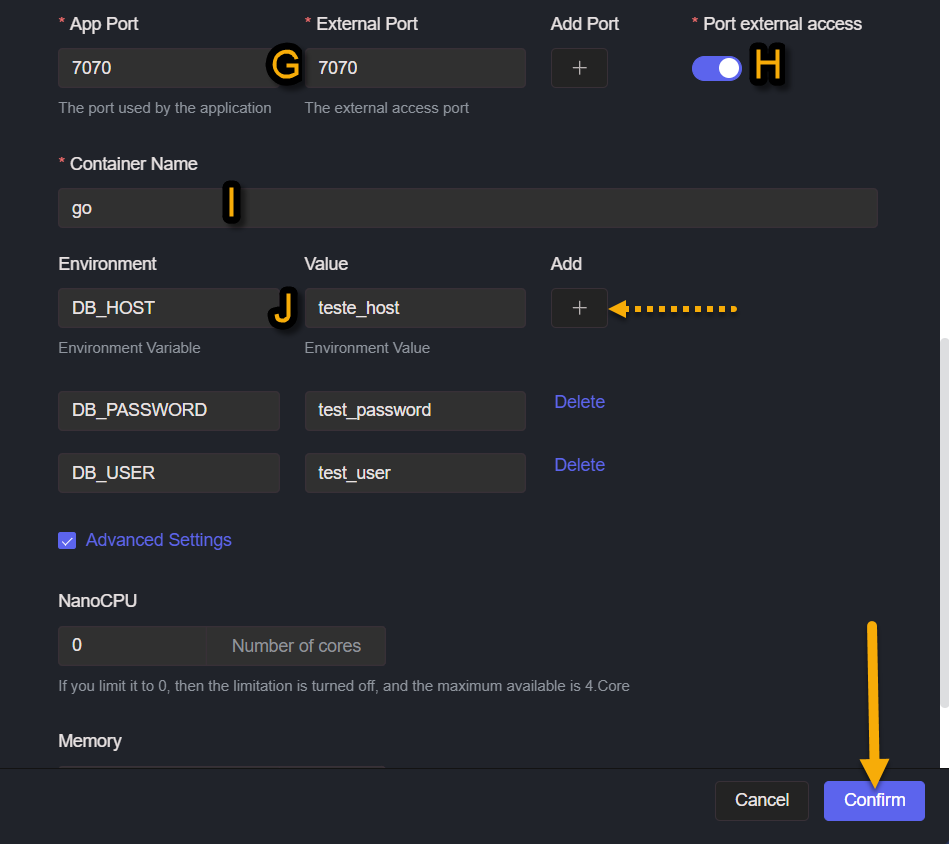Click the Advanced Settings label link
This screenshot has height=844, width=949.
coord(159,540)
